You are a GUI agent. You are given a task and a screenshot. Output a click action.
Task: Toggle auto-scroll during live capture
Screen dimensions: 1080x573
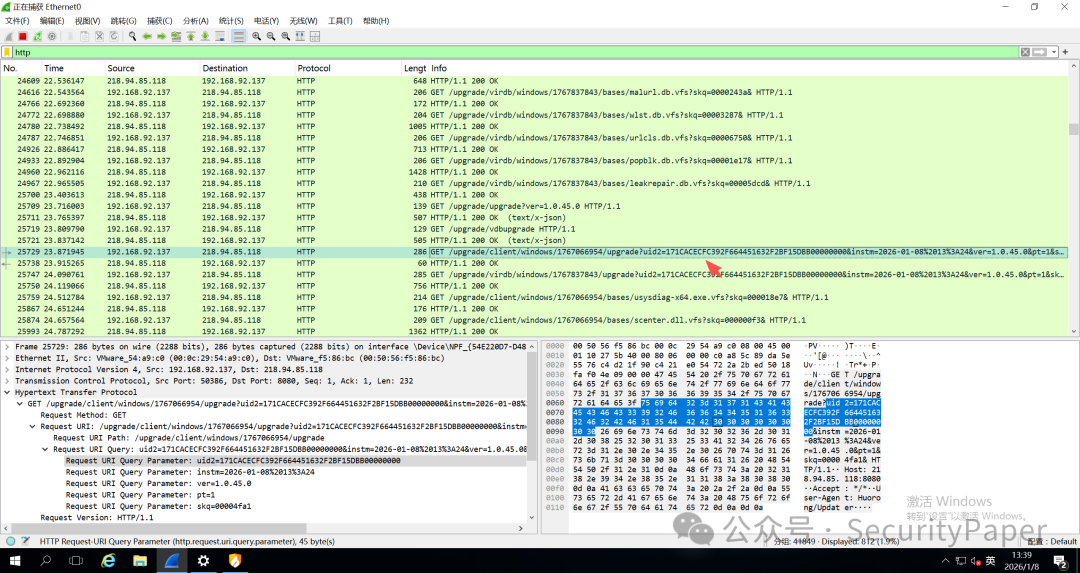click(x=220, y=36)
